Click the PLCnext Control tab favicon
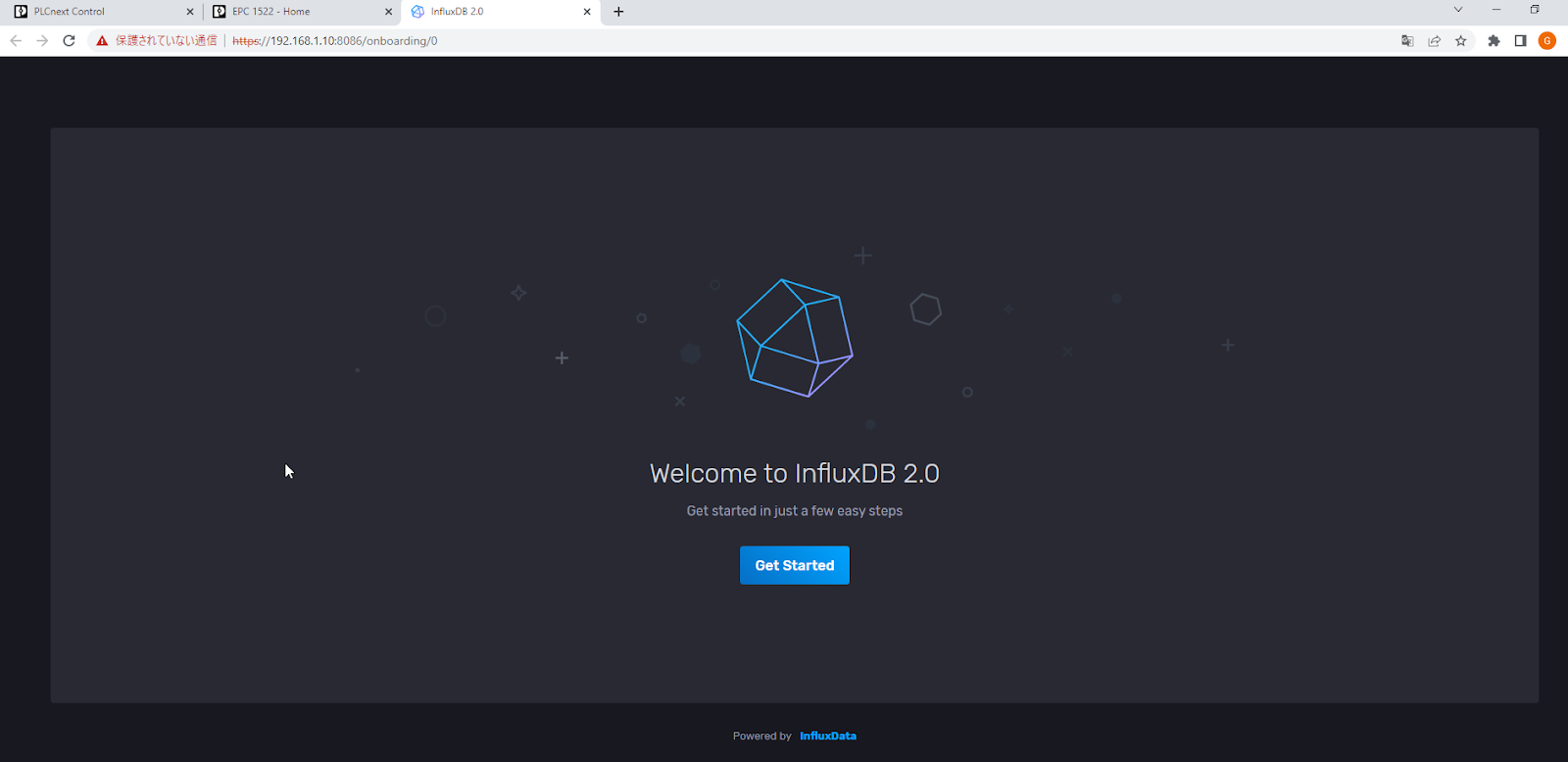 click(21, 12)
